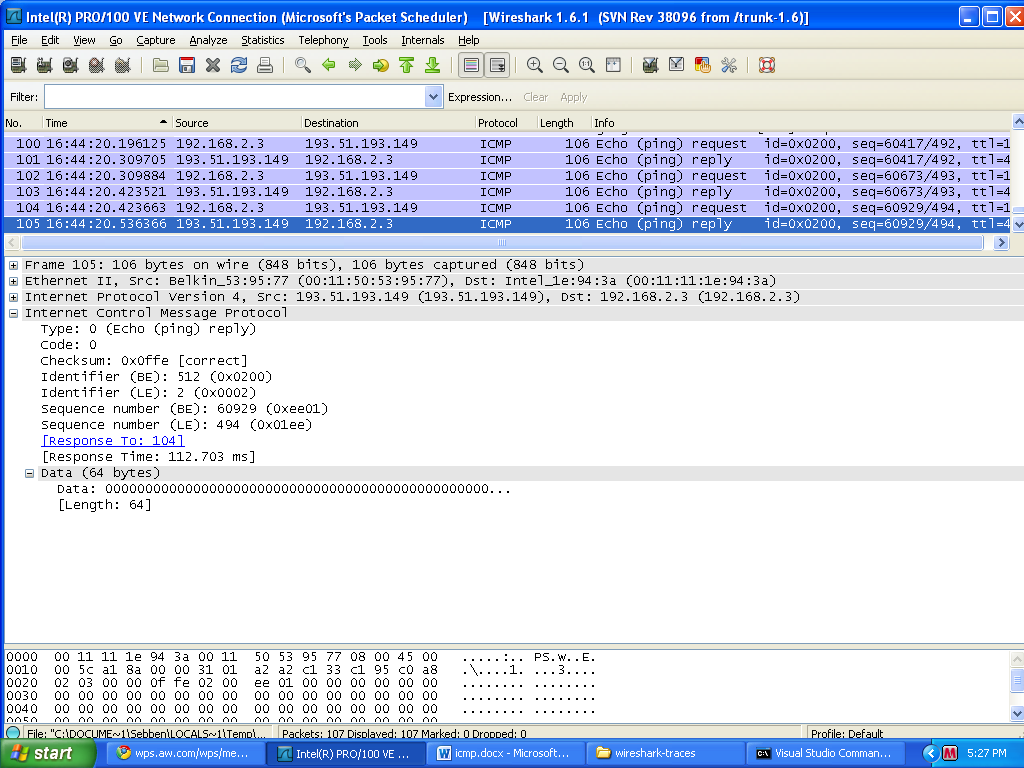
Task: Edit display filter icon
Action: [x=677, y=65]
